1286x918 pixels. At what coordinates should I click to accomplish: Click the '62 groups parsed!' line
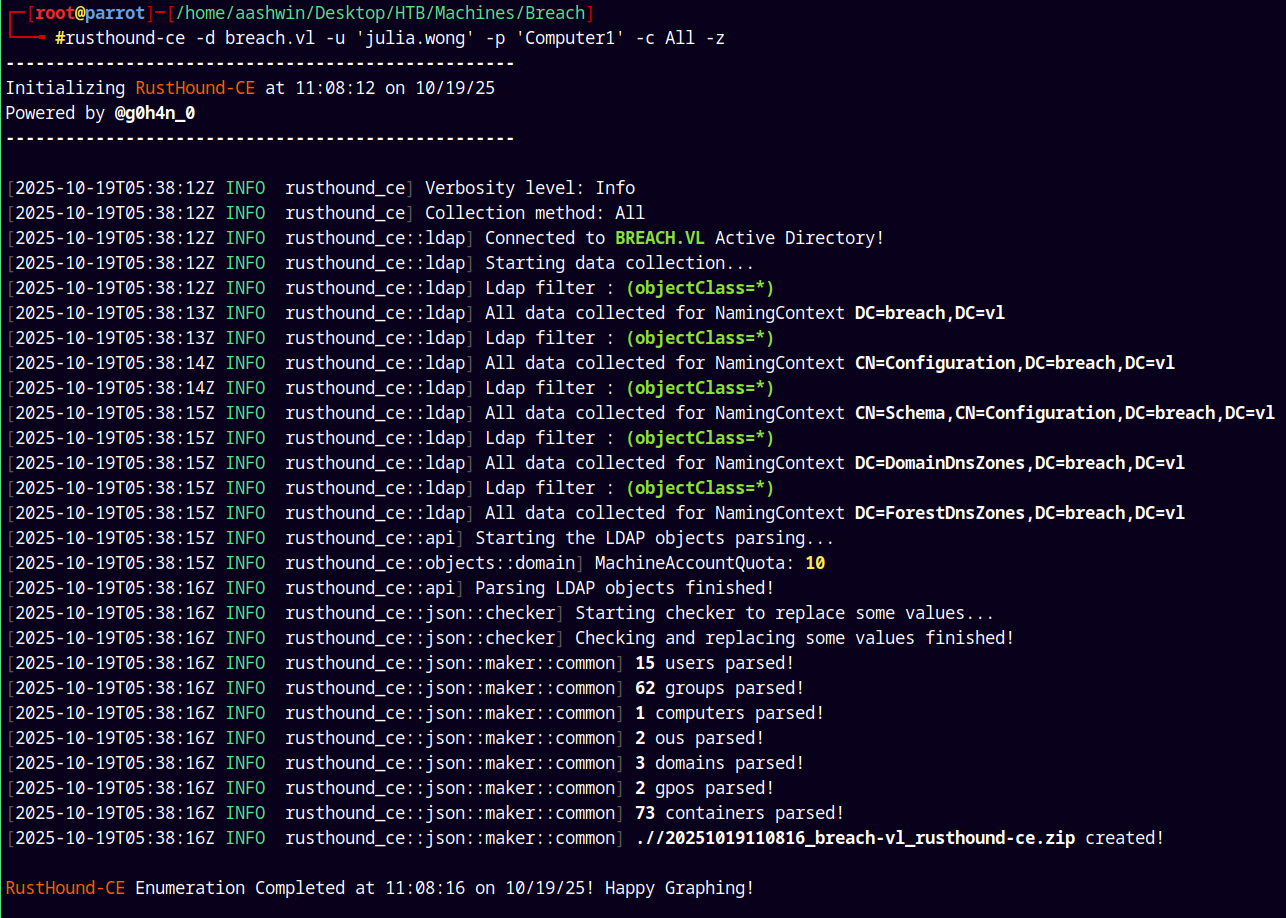(x=719, y=688)
